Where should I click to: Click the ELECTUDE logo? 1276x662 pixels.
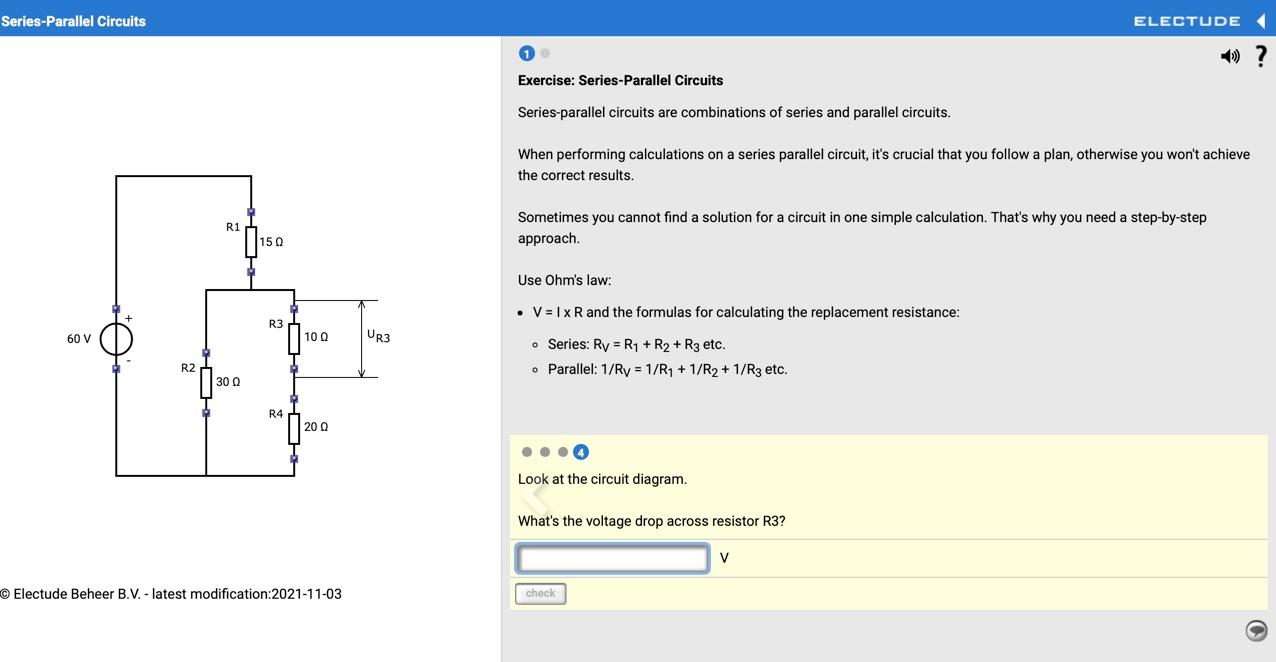coord(1187,21)
